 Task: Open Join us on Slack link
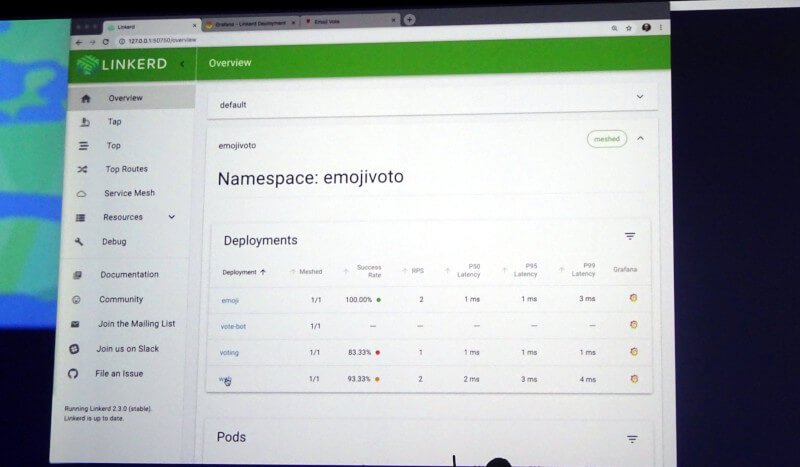point(128,349)
